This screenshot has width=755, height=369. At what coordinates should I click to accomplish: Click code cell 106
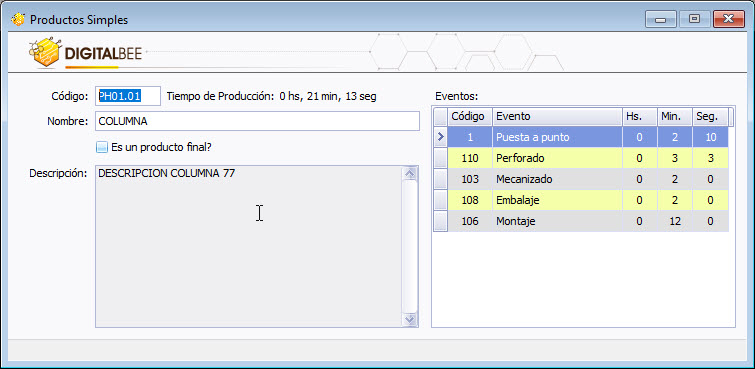point(470,222)
